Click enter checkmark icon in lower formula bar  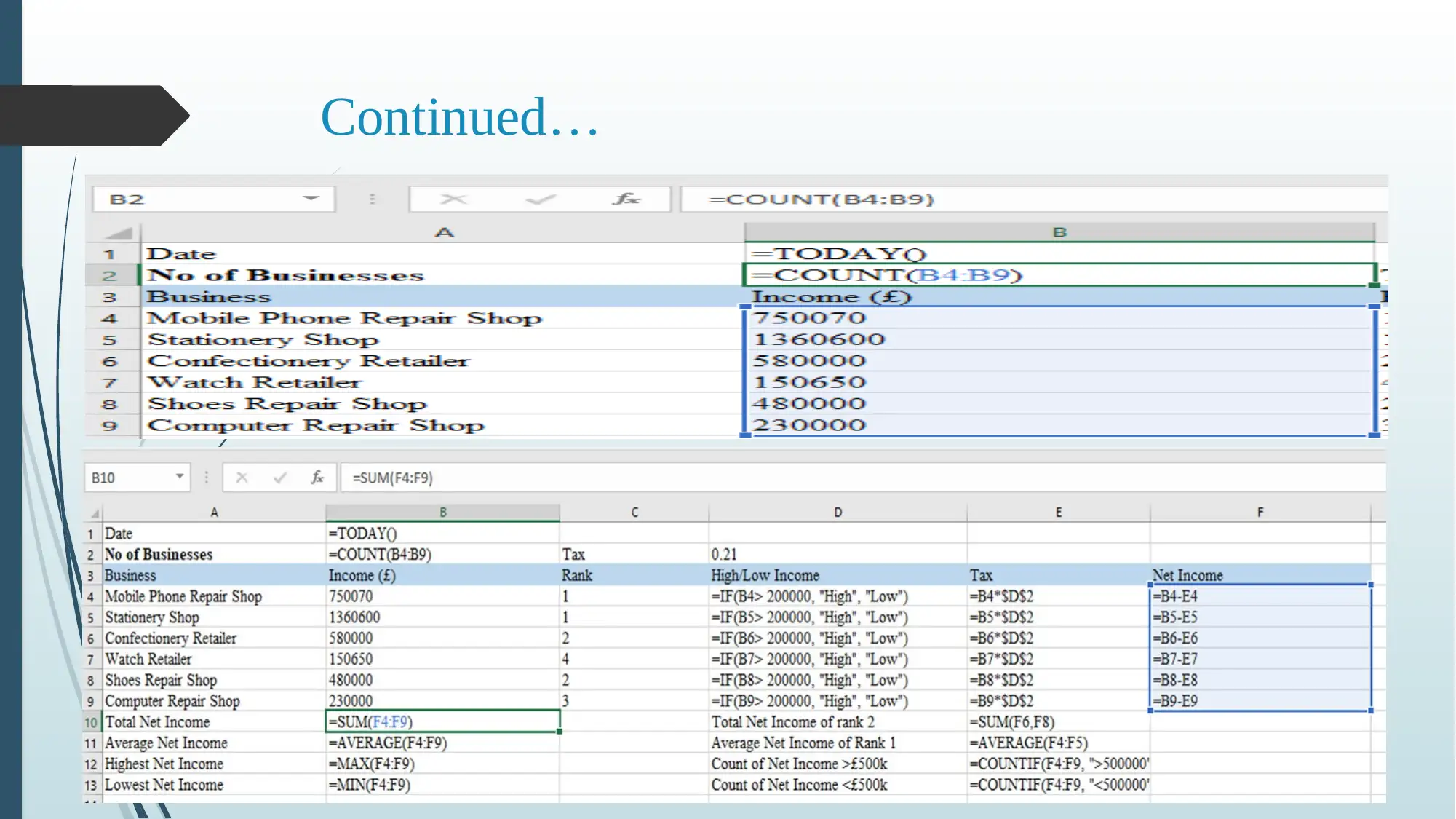(x=279, y=478)
